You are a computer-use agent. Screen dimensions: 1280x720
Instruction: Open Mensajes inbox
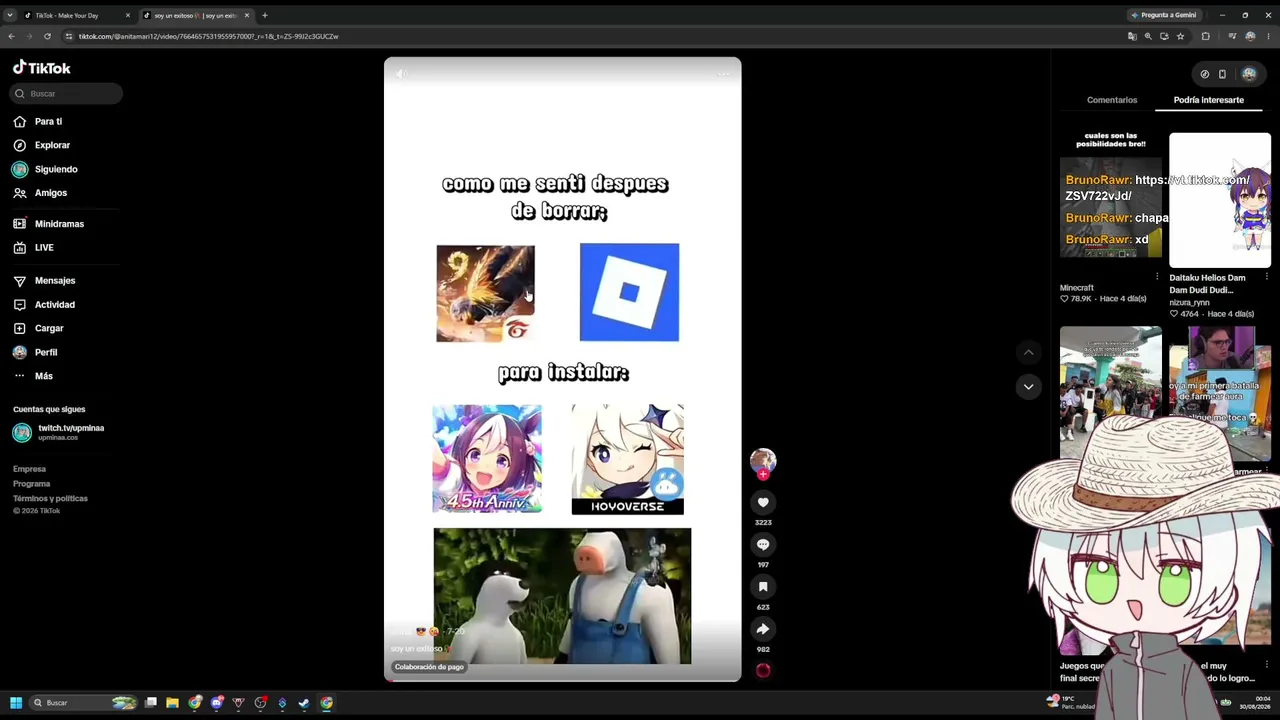pos(55,281)
